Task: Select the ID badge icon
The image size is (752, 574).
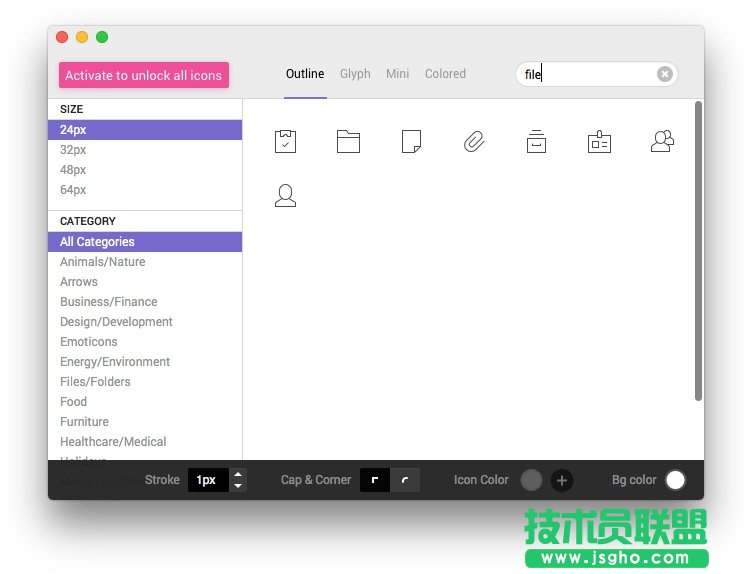Action: click(x=599, y=142)
